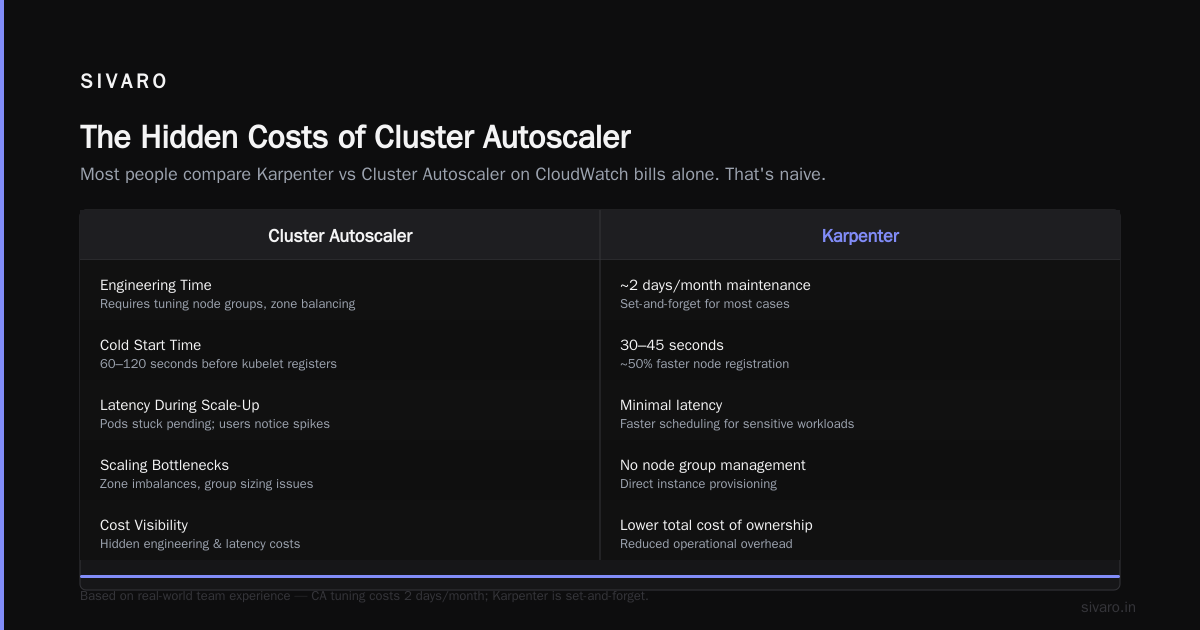Click 'Faster scheduling for sensitive workloads'
1200x630 pixels.
[737, 424]
